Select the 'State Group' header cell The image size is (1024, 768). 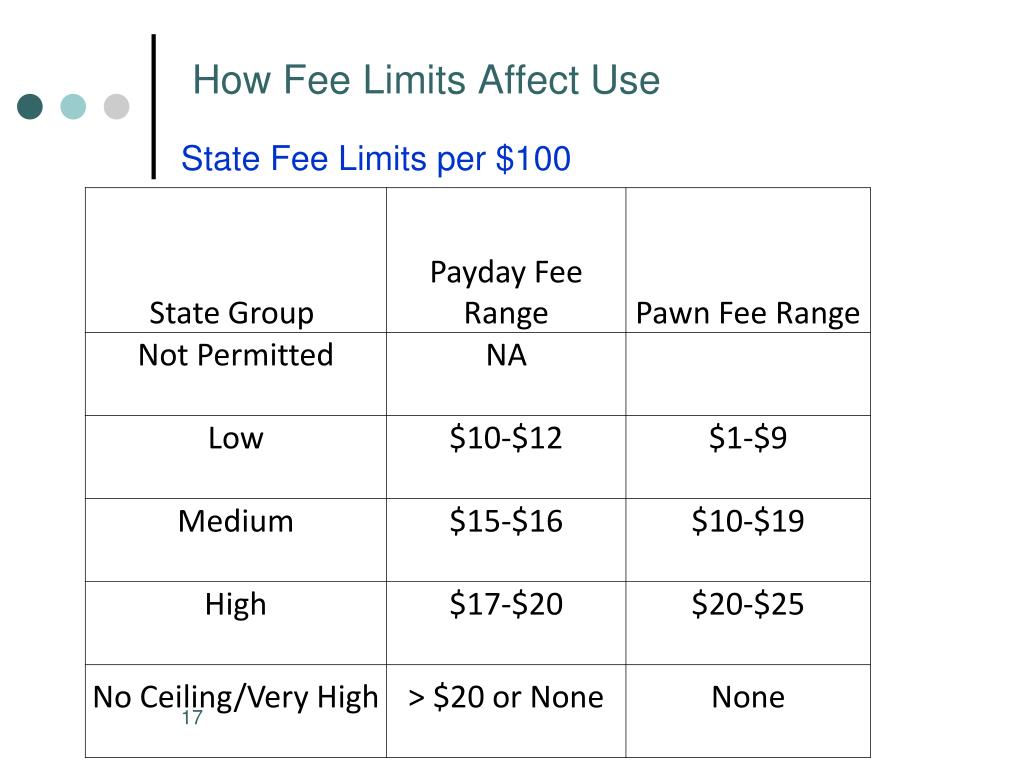click(236, 260)
